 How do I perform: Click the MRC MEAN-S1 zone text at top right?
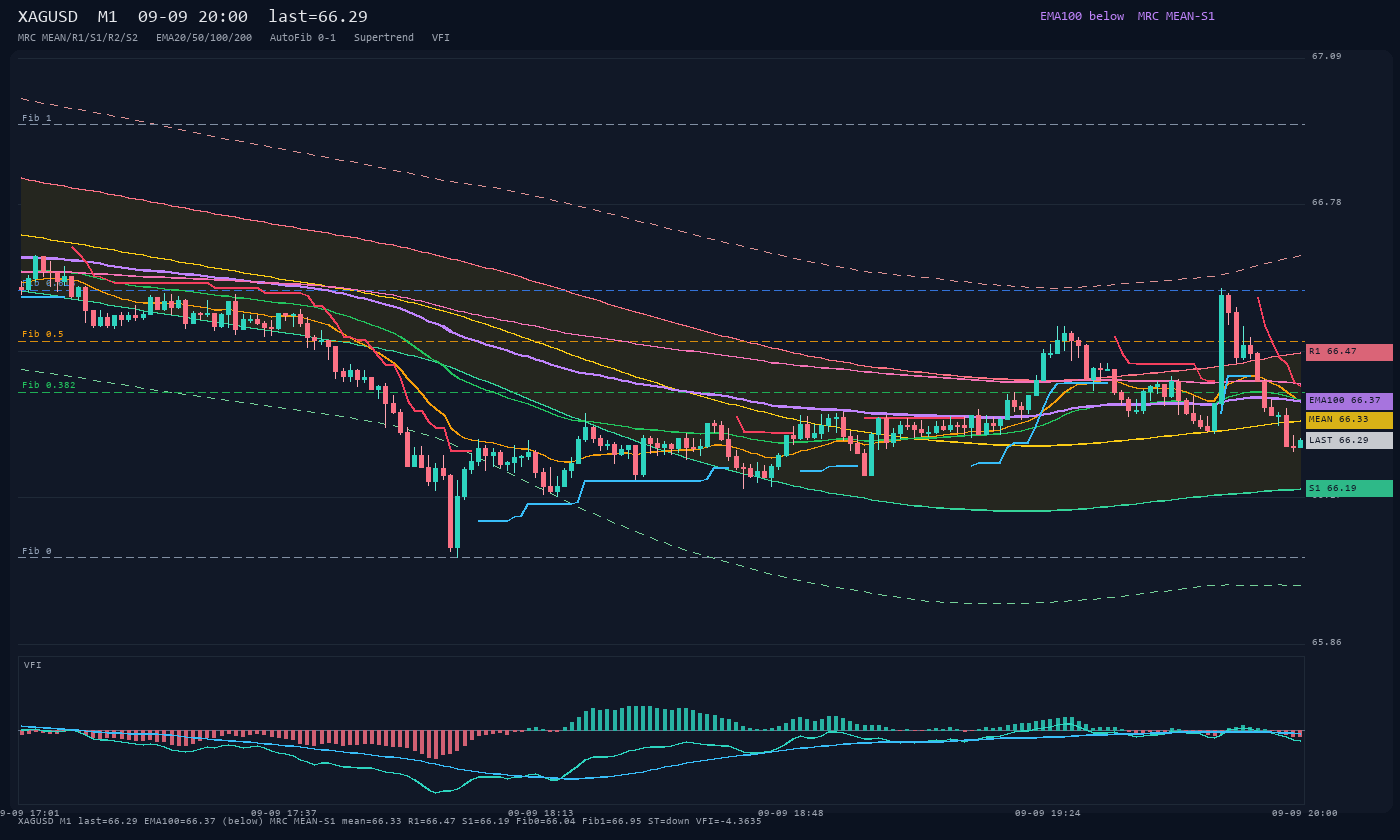pos(1176,16)
